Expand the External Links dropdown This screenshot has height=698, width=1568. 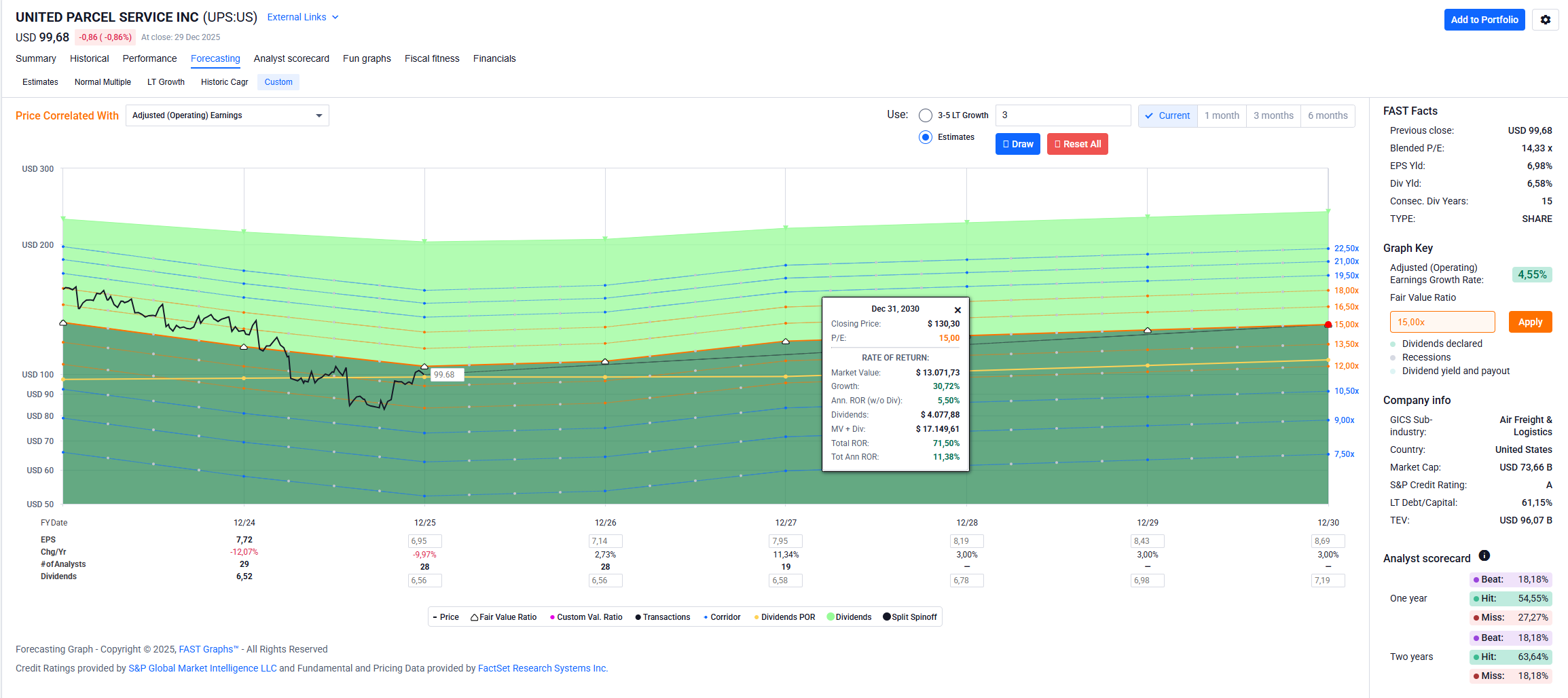pyautogui.click(x=303, y=17)
